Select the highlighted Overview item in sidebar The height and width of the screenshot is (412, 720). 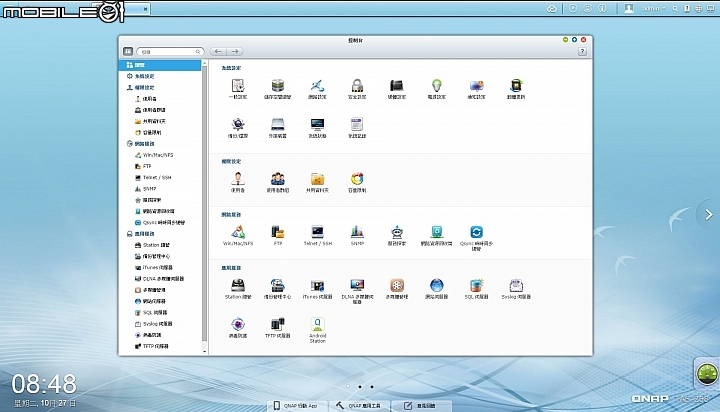pyautogui.click(x=160, y=65)
